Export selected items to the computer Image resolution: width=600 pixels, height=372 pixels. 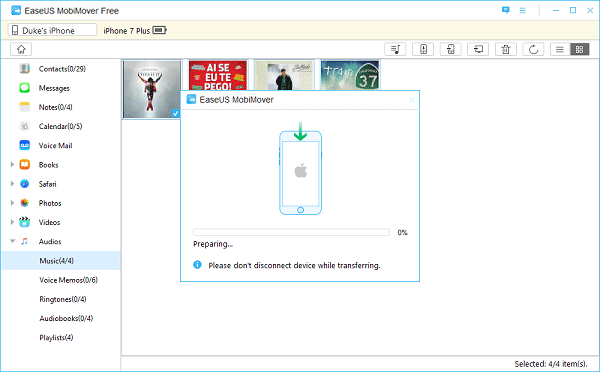(x=478, y=49)
